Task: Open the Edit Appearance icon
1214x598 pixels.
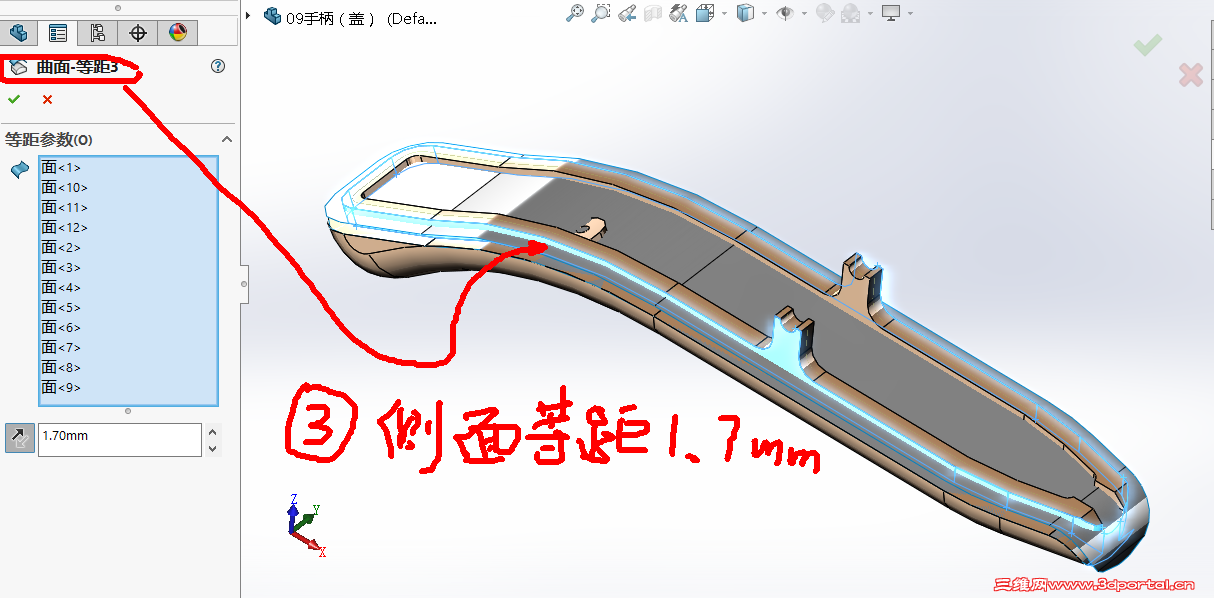Action: (822, 13)
